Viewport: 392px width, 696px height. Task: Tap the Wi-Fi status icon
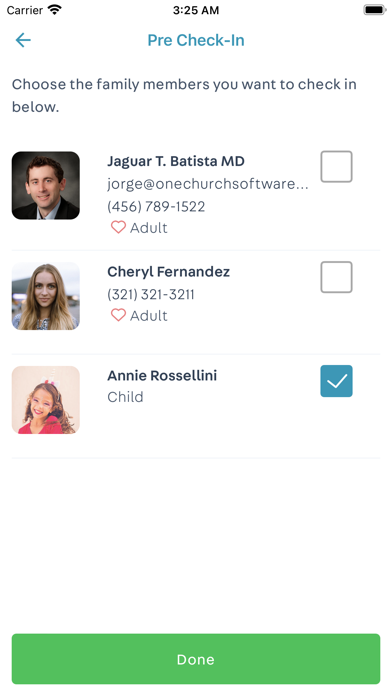pos(55,10)
